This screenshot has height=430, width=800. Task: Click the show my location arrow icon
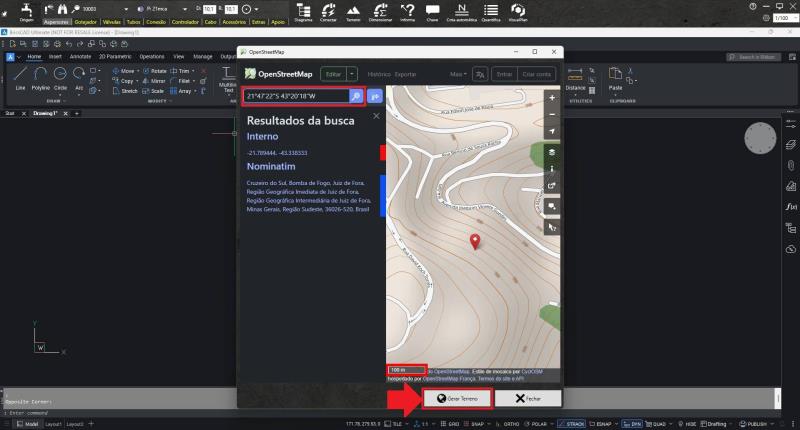(x=551, y=132)
